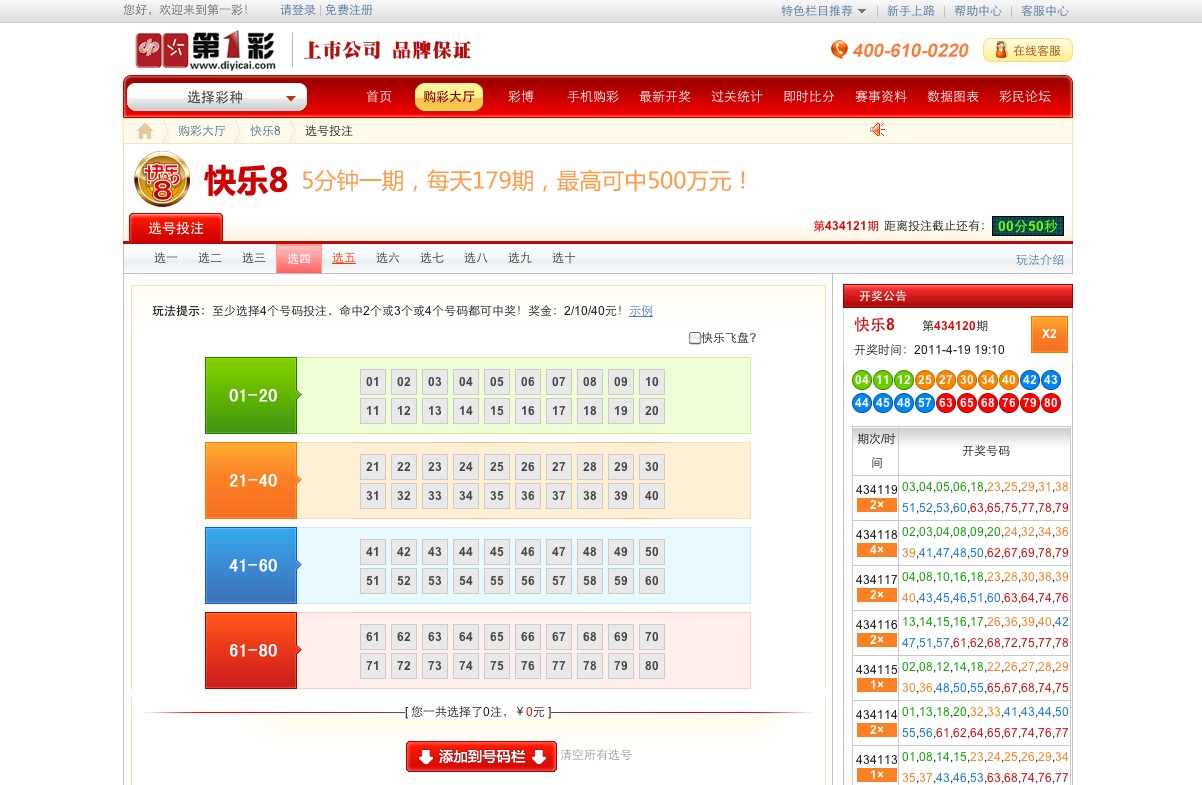This screenshot has width=1202, height=785.
Task: Click the 快乐8 round game logo
Action: click(x=162, y=180)
